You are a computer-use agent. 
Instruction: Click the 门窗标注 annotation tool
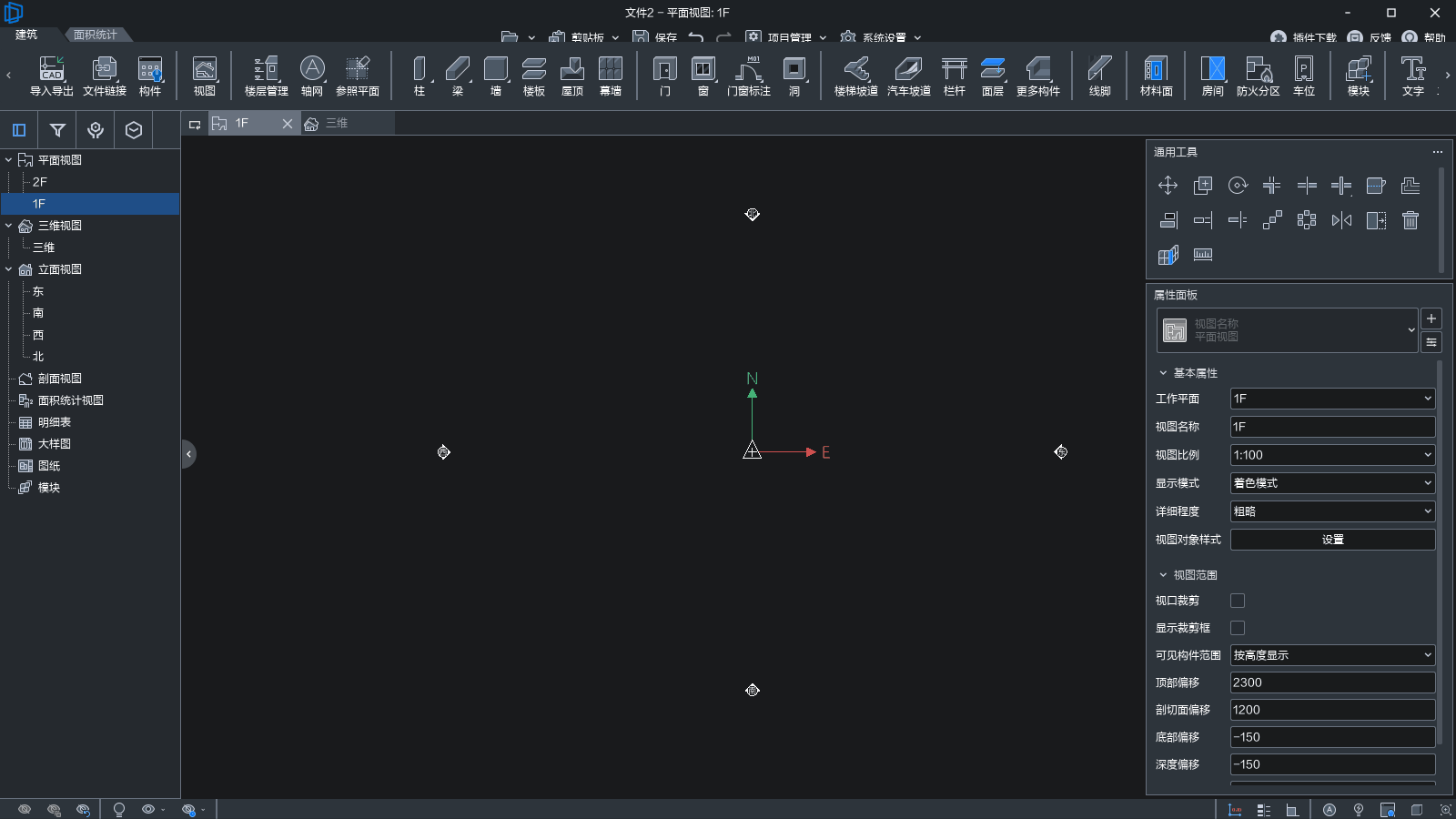point(749,76)
